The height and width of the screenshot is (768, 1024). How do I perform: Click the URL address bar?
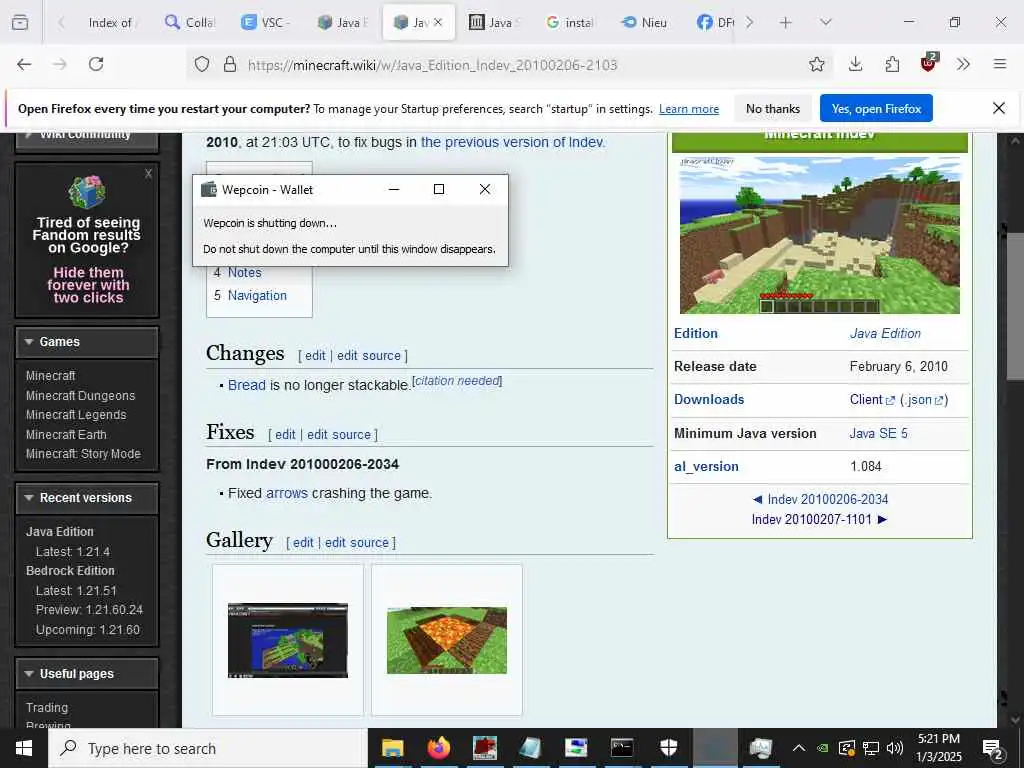[509, 64]
